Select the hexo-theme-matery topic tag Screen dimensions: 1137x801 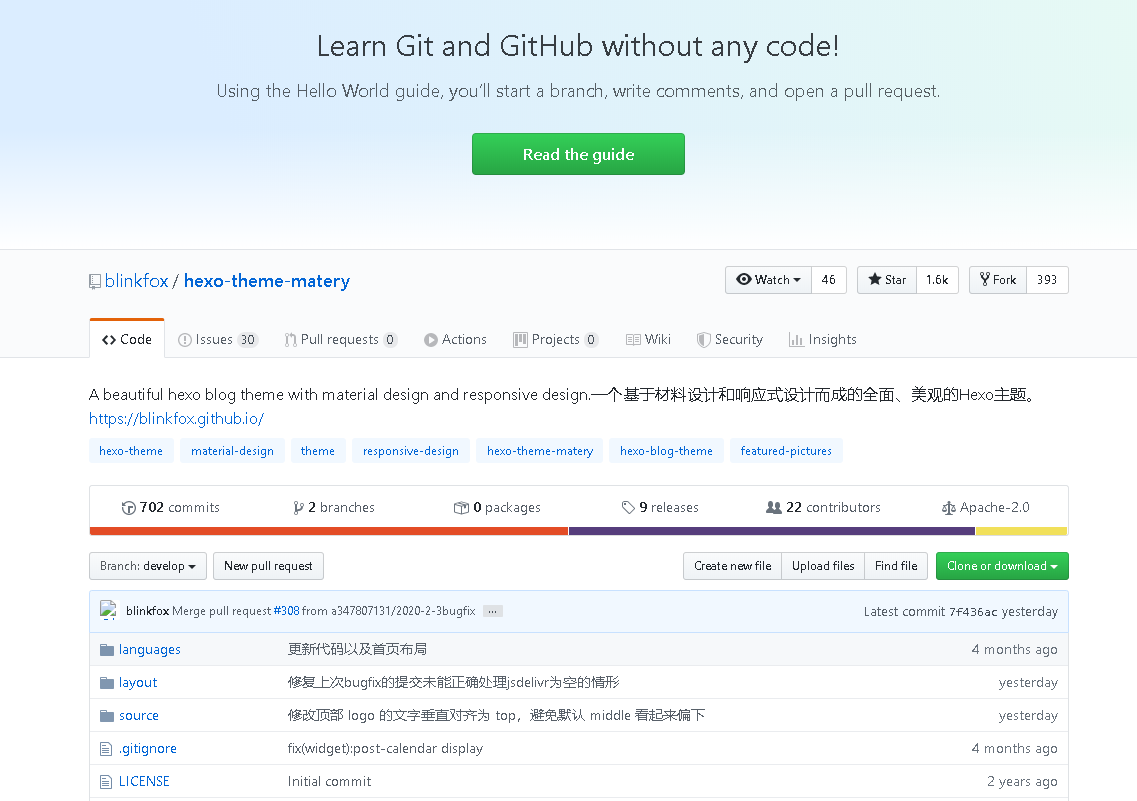[539, 451]
